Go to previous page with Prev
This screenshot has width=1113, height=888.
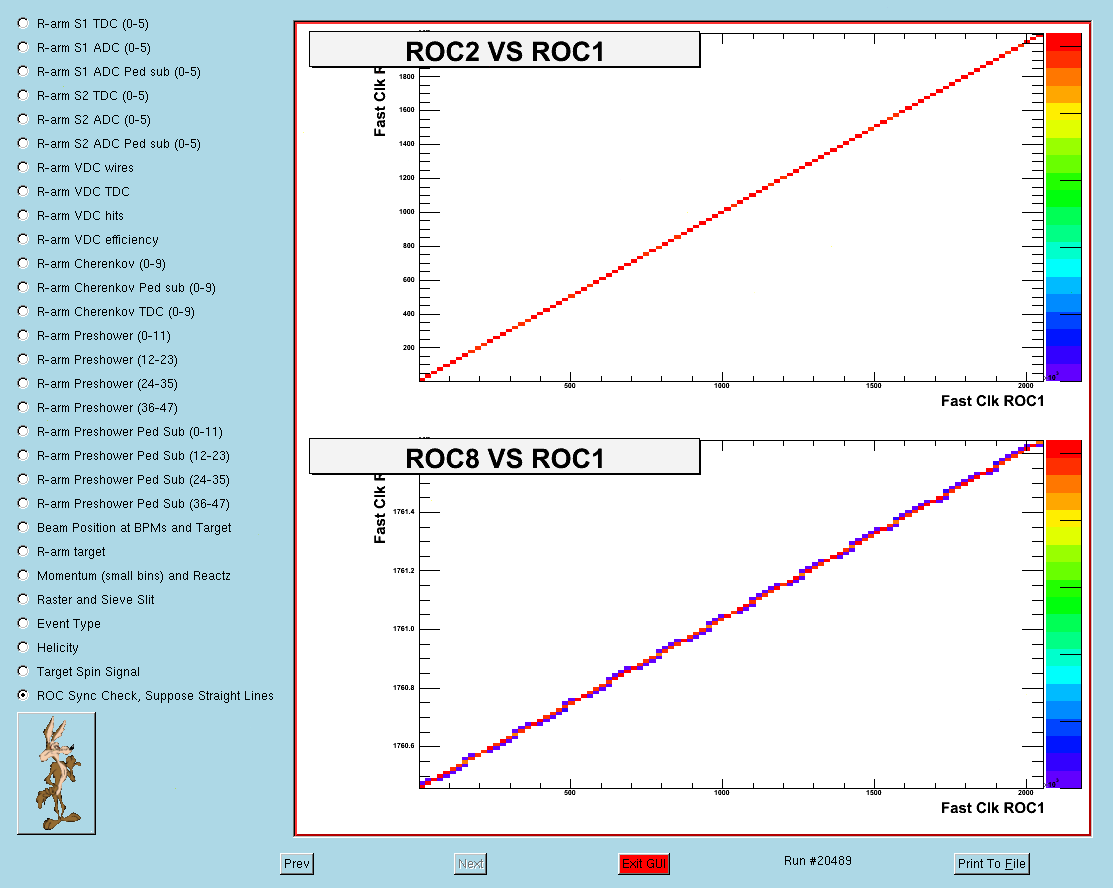coord(297,863)
